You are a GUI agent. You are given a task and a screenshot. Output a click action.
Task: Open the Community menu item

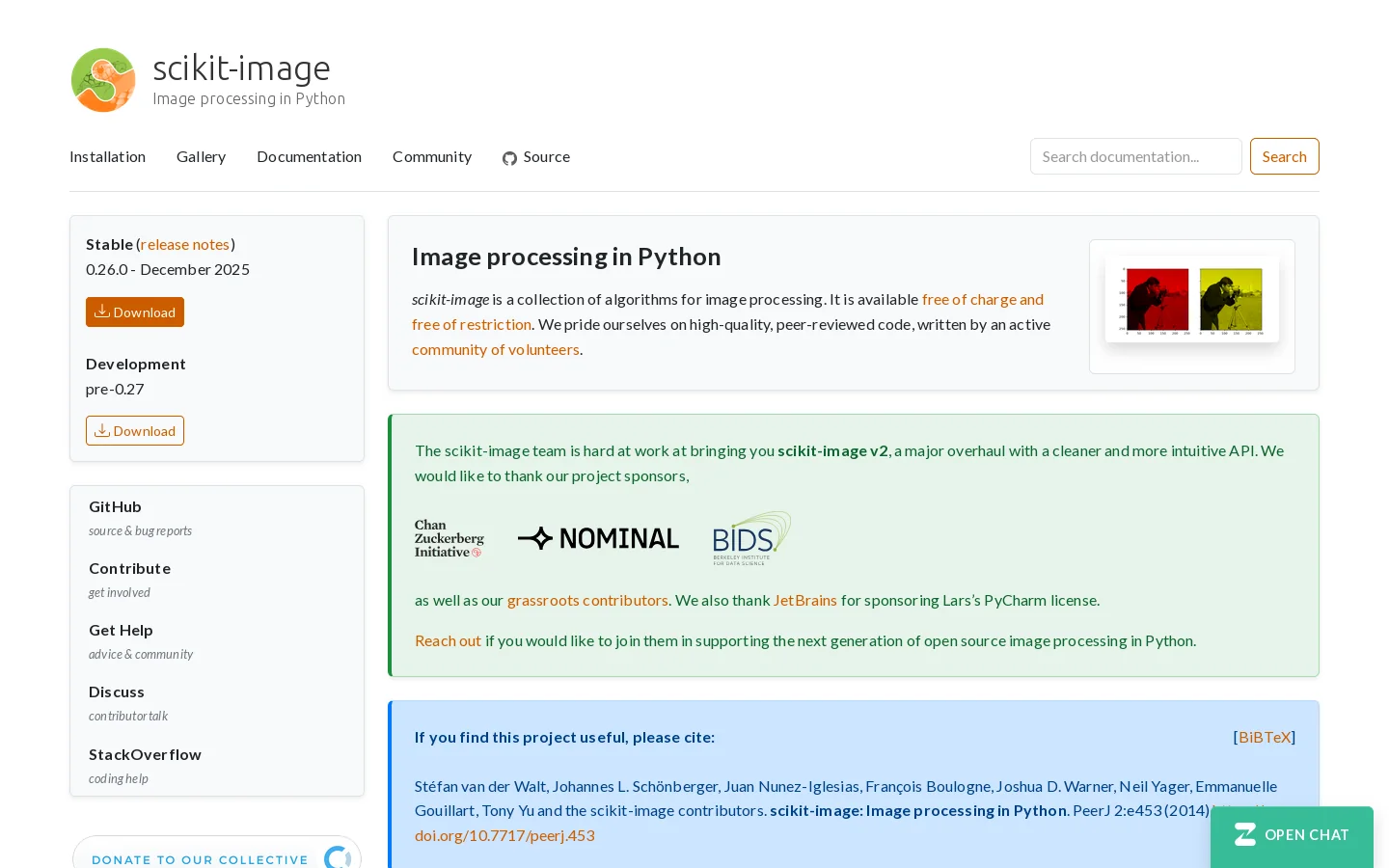(x=432, y=157)
